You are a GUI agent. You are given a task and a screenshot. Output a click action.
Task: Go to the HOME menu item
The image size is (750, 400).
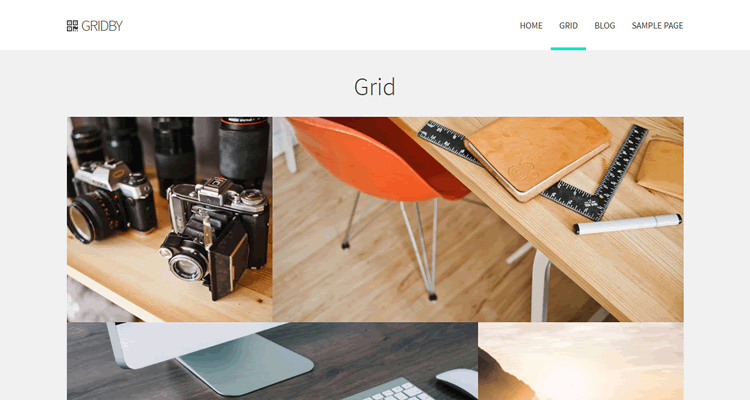[531, 26]
